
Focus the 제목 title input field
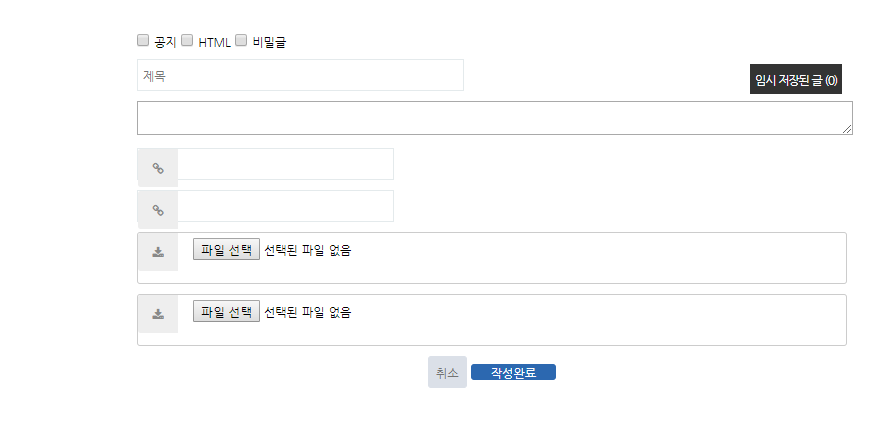point(300,75)
